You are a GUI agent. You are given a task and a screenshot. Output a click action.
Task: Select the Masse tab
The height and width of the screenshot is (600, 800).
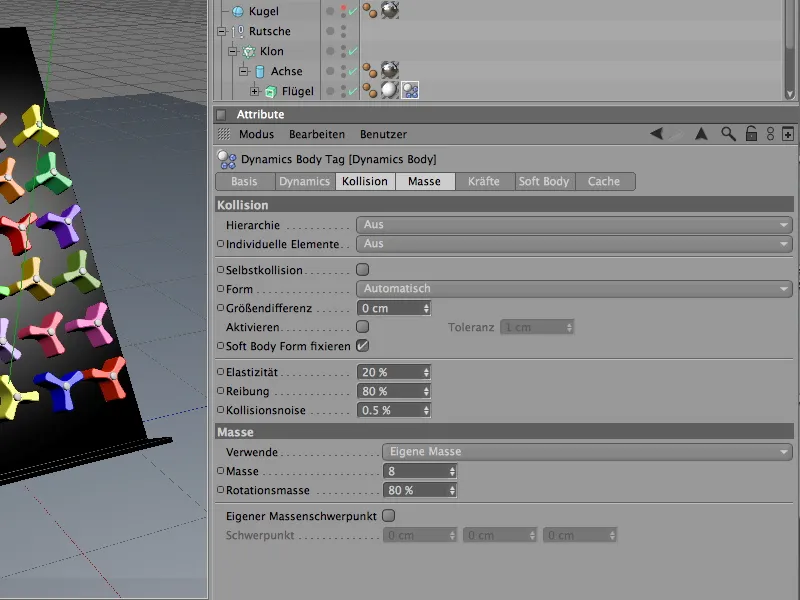424,182
